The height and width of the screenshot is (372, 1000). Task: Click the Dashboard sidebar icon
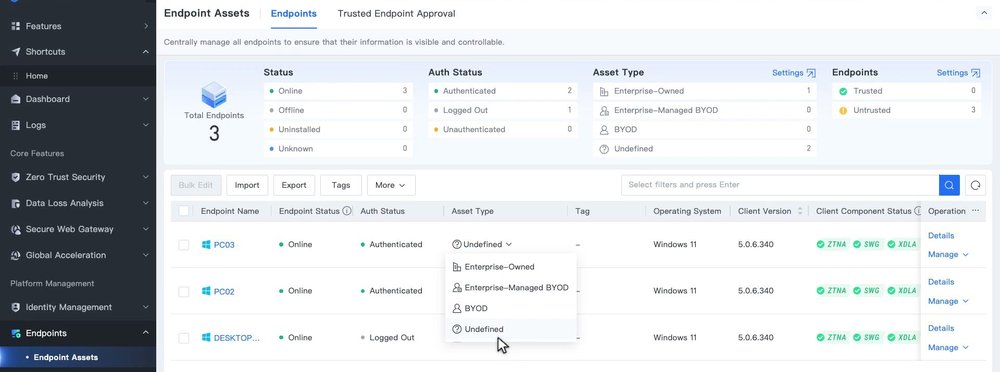[x=16, y=99]
